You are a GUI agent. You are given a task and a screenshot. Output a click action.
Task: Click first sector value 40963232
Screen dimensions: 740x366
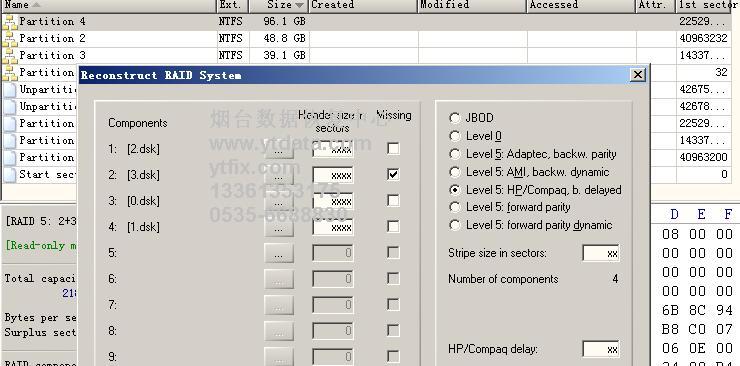pyautogui.click(x=703, y=39)
